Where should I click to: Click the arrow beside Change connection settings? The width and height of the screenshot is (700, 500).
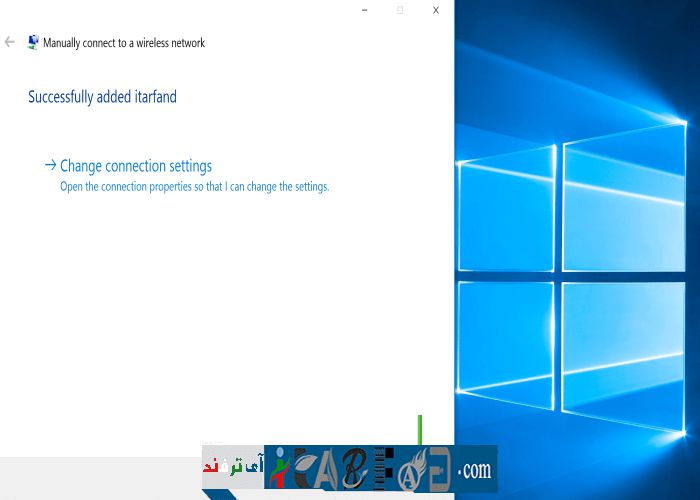pyautogui.click(x=50, y=166)
